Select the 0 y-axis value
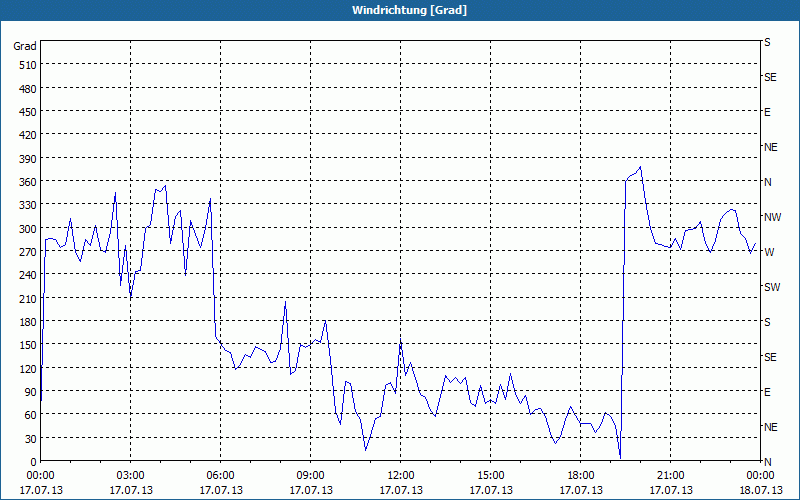Viewport: 800px width, 500px height. point(34,462)
